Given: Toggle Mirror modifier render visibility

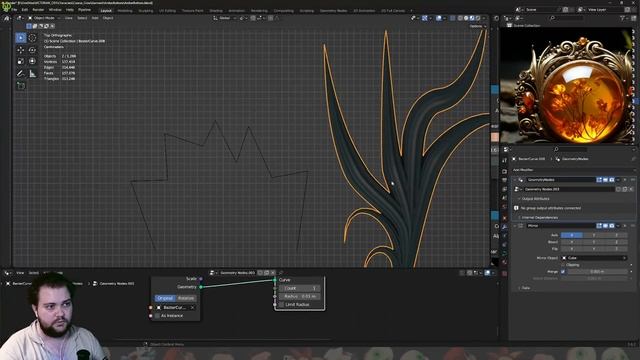Looking at the screenshot, I should pyautogui.click(x=611, y=226).
